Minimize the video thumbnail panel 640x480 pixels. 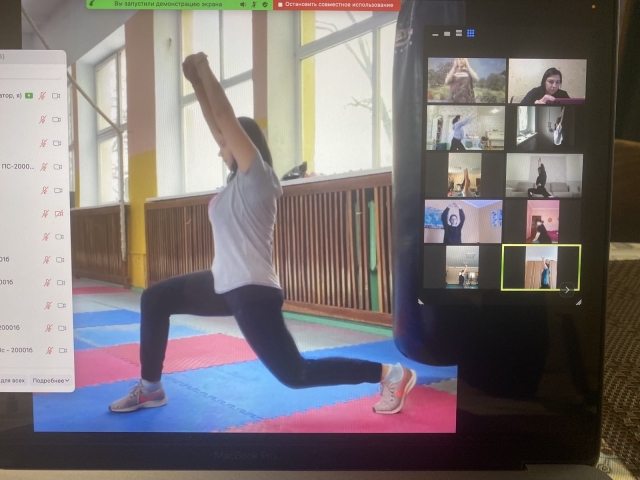435,35
